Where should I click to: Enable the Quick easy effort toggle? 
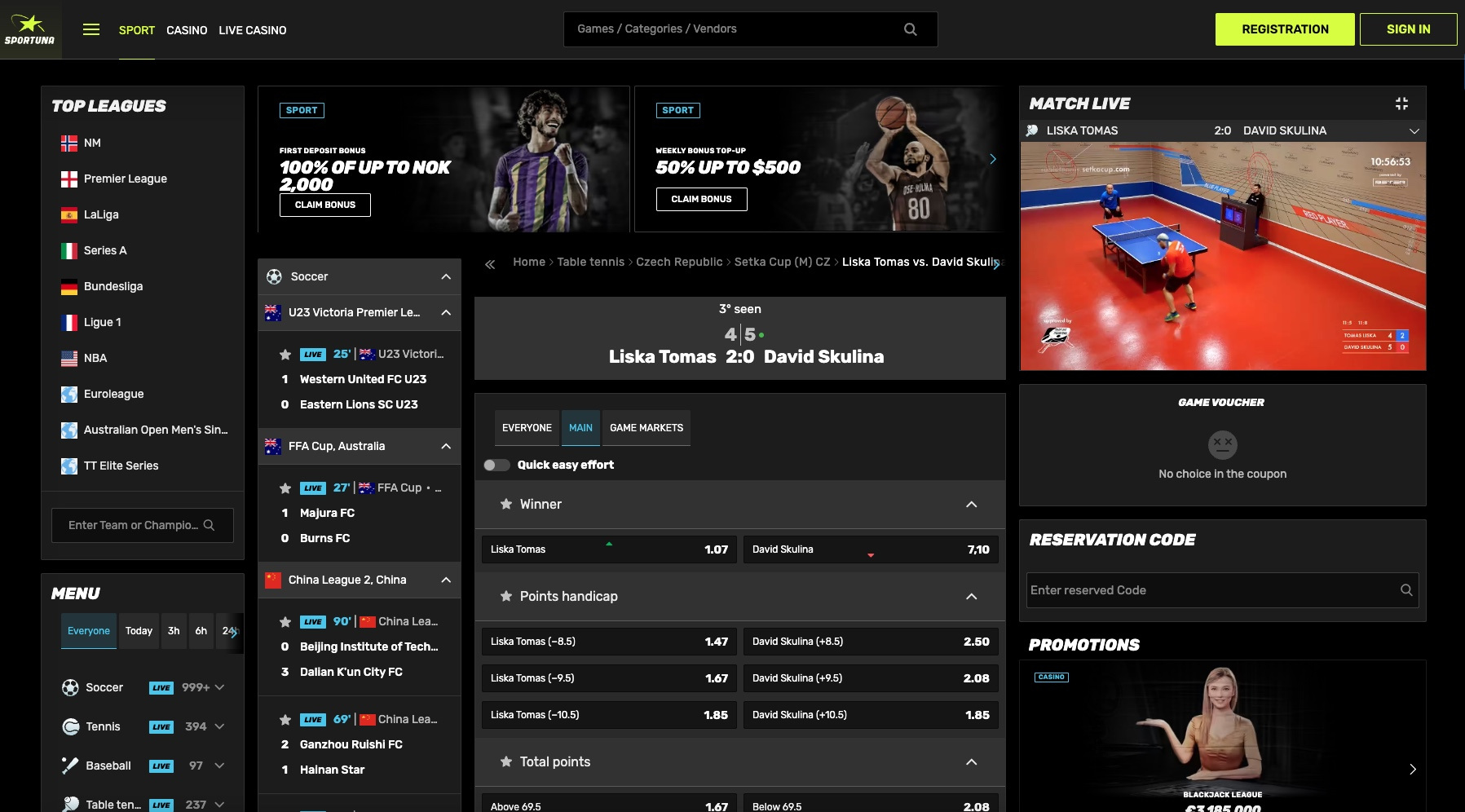pyautogui.click(x=496, y=465)
